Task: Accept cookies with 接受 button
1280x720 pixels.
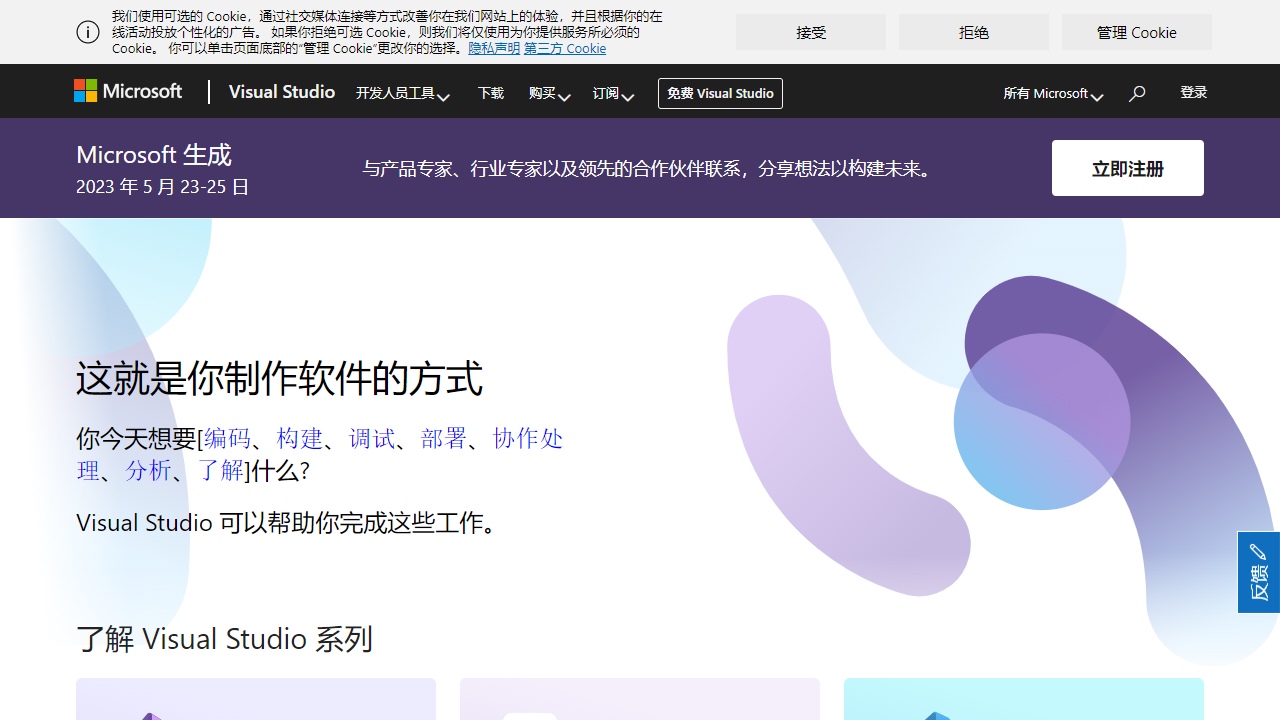Action: [x=811, y=32]
